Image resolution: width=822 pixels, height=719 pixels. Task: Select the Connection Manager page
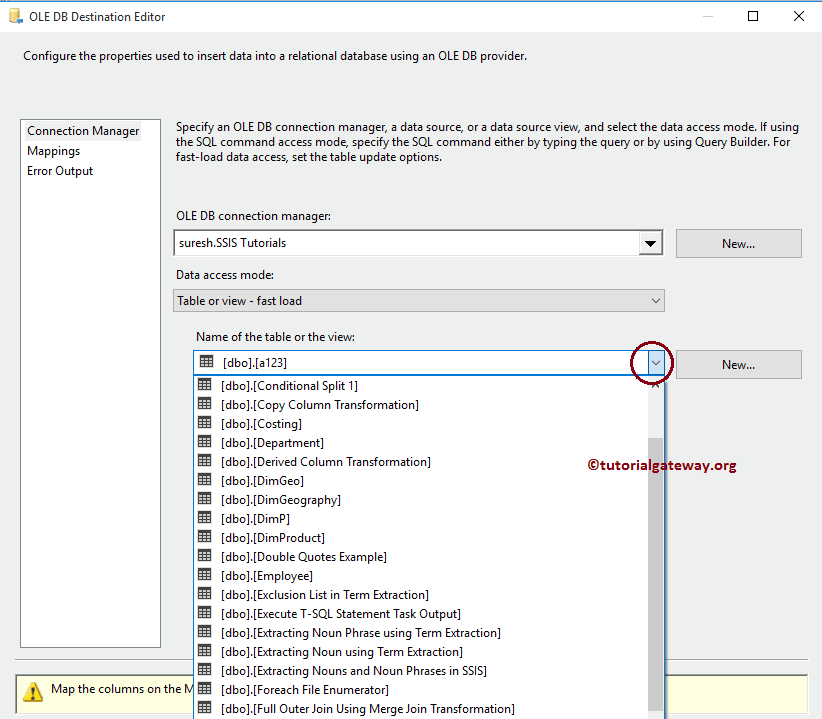[x=83, y=130]
